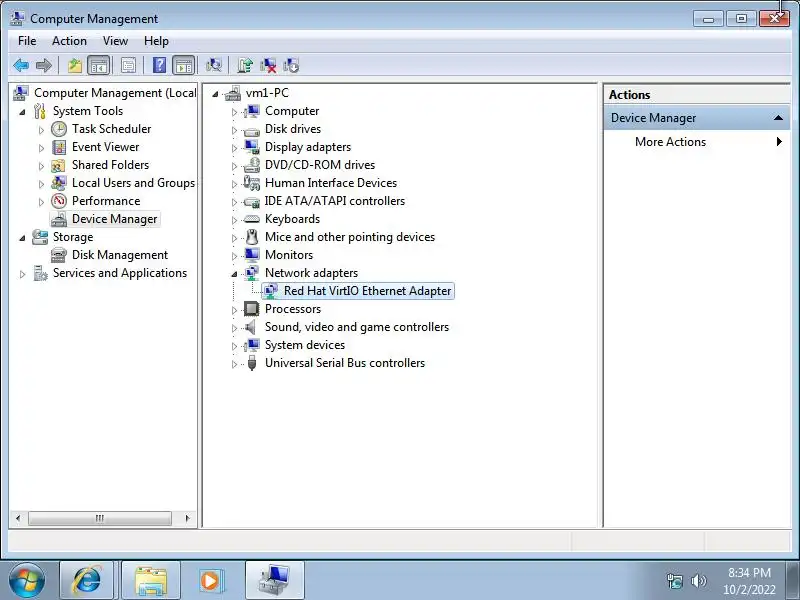Click the DVD/CD-ROM drives icon
This screenshot has width=800, height=600.
252,165
